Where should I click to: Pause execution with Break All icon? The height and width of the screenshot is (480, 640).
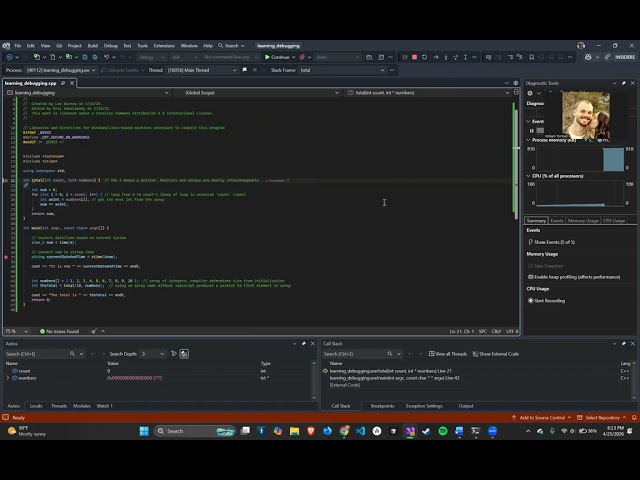click(405, 57)
